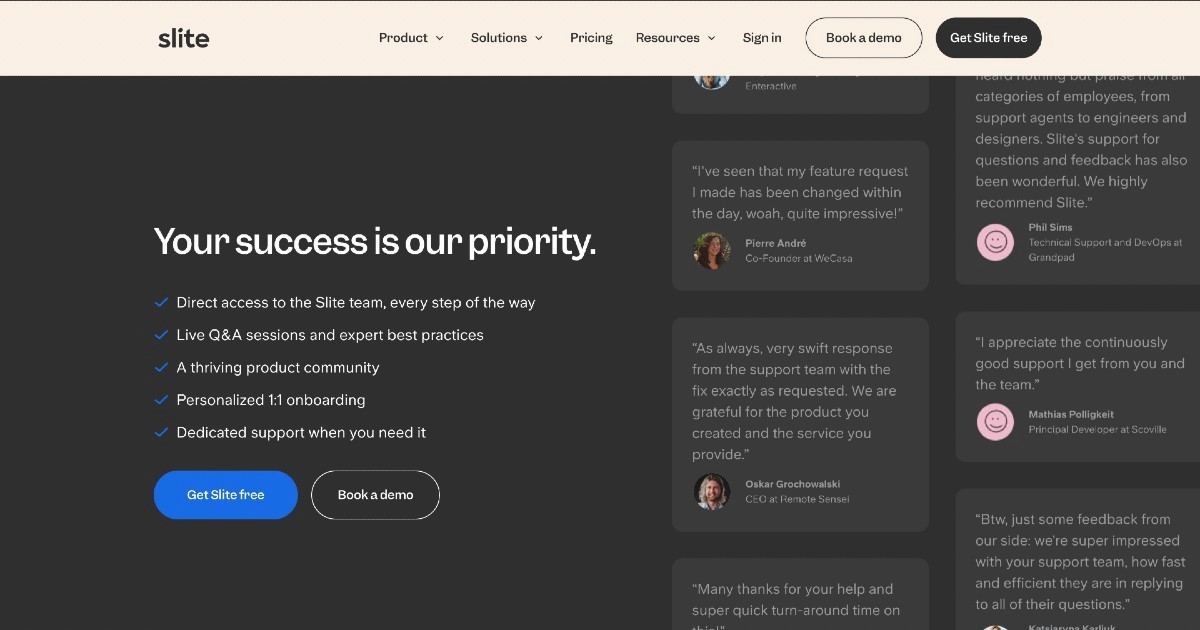
Task: Click checkmark beside Personalized 1:1 onboarding
Action: point(161,400)
